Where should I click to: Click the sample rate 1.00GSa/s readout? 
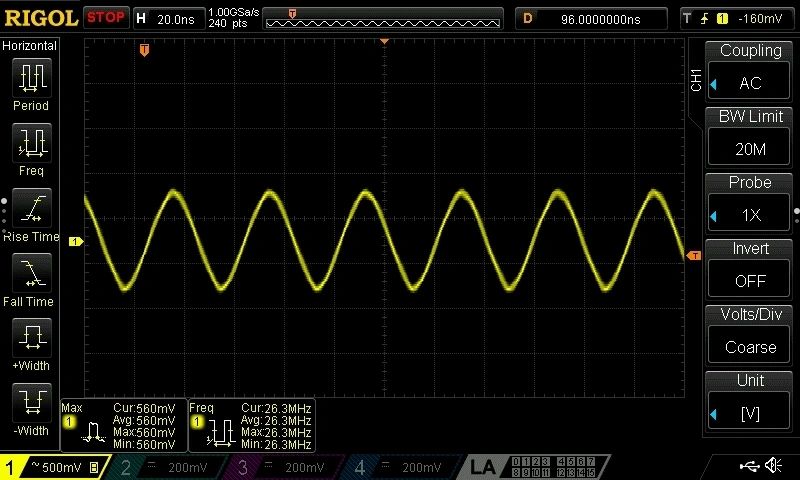pyautogui.click(x=234, y=12)
